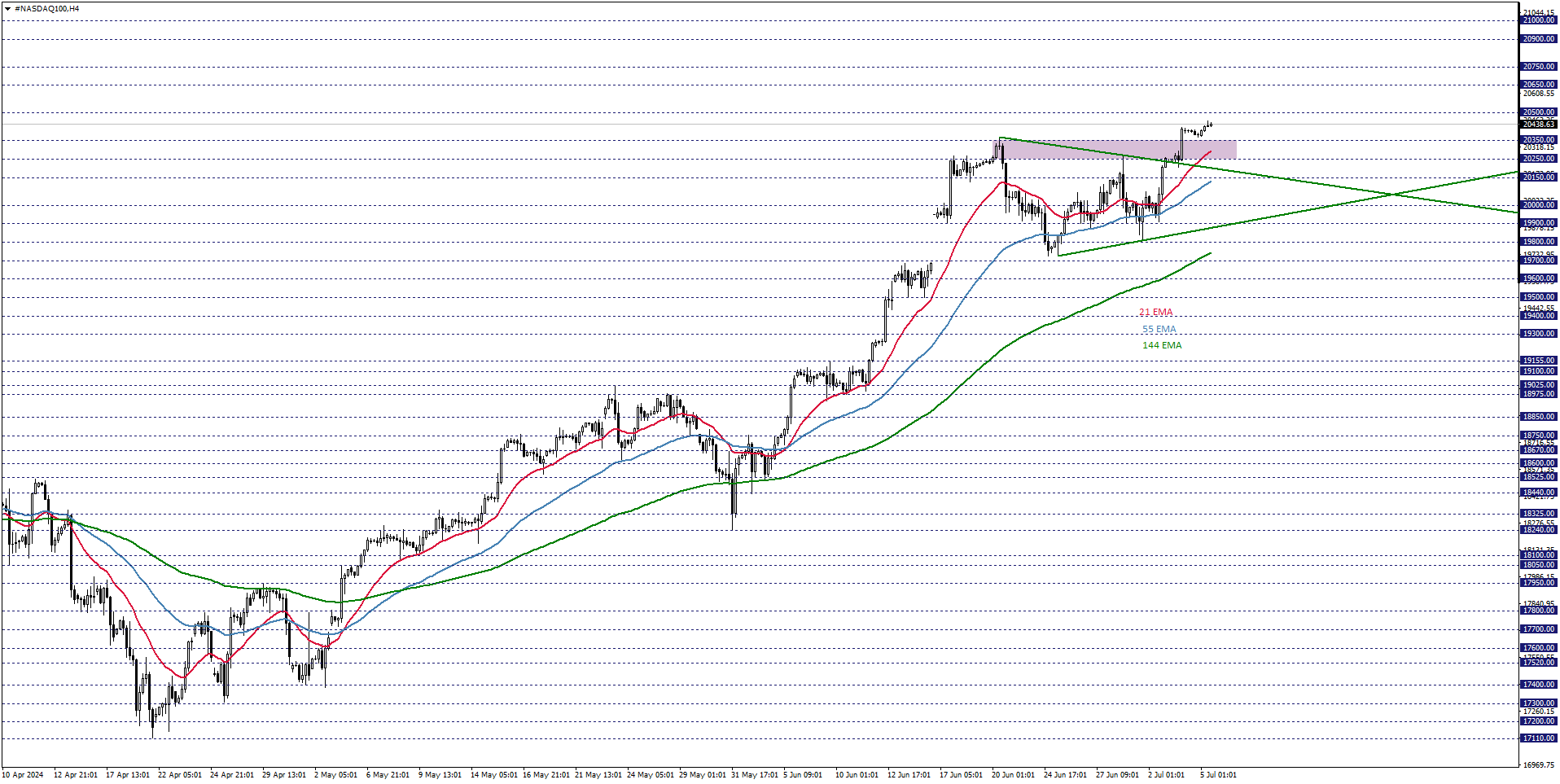
Task: Click the 19155.00 price level label
Action: point(1539,361)
